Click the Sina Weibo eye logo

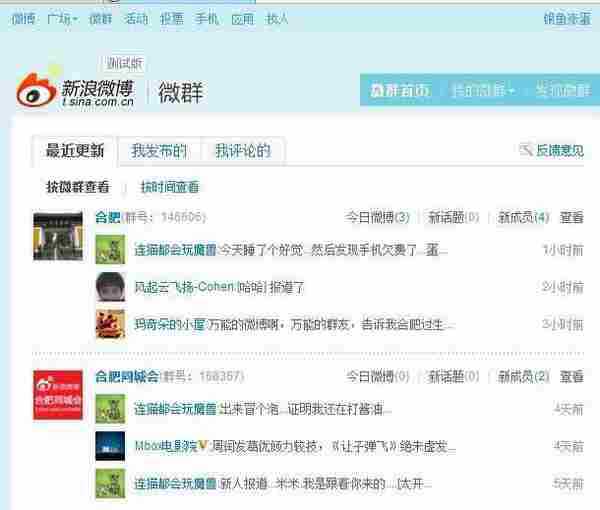36,92
